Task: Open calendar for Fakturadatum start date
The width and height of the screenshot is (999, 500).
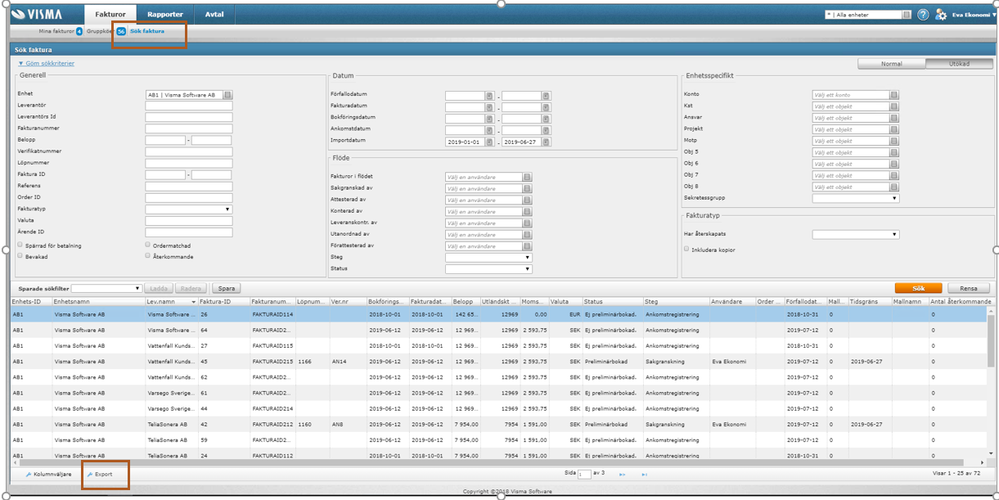Action: 489,107
